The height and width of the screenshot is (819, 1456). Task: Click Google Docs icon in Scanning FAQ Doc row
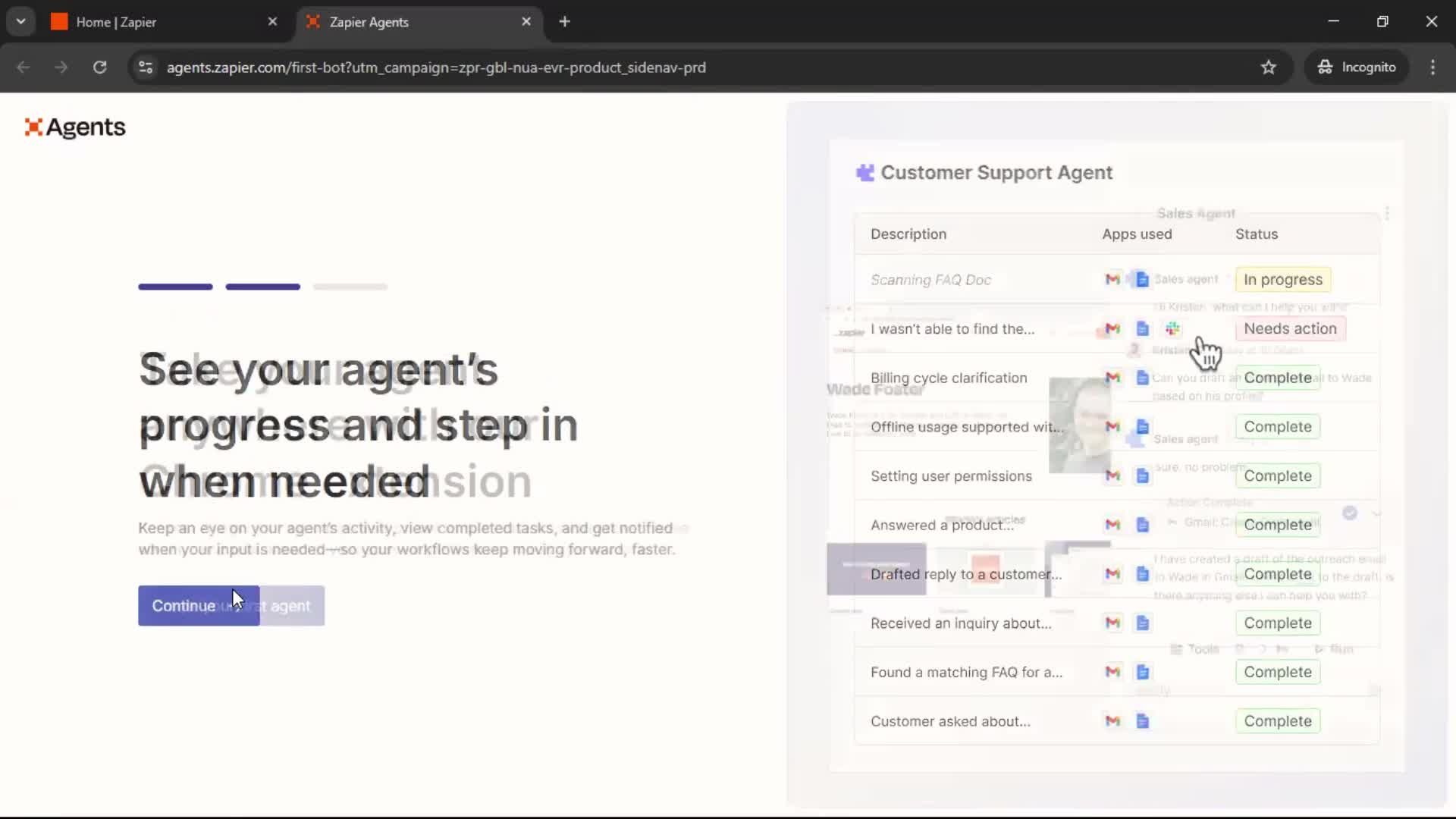(x=1142, y=280)
